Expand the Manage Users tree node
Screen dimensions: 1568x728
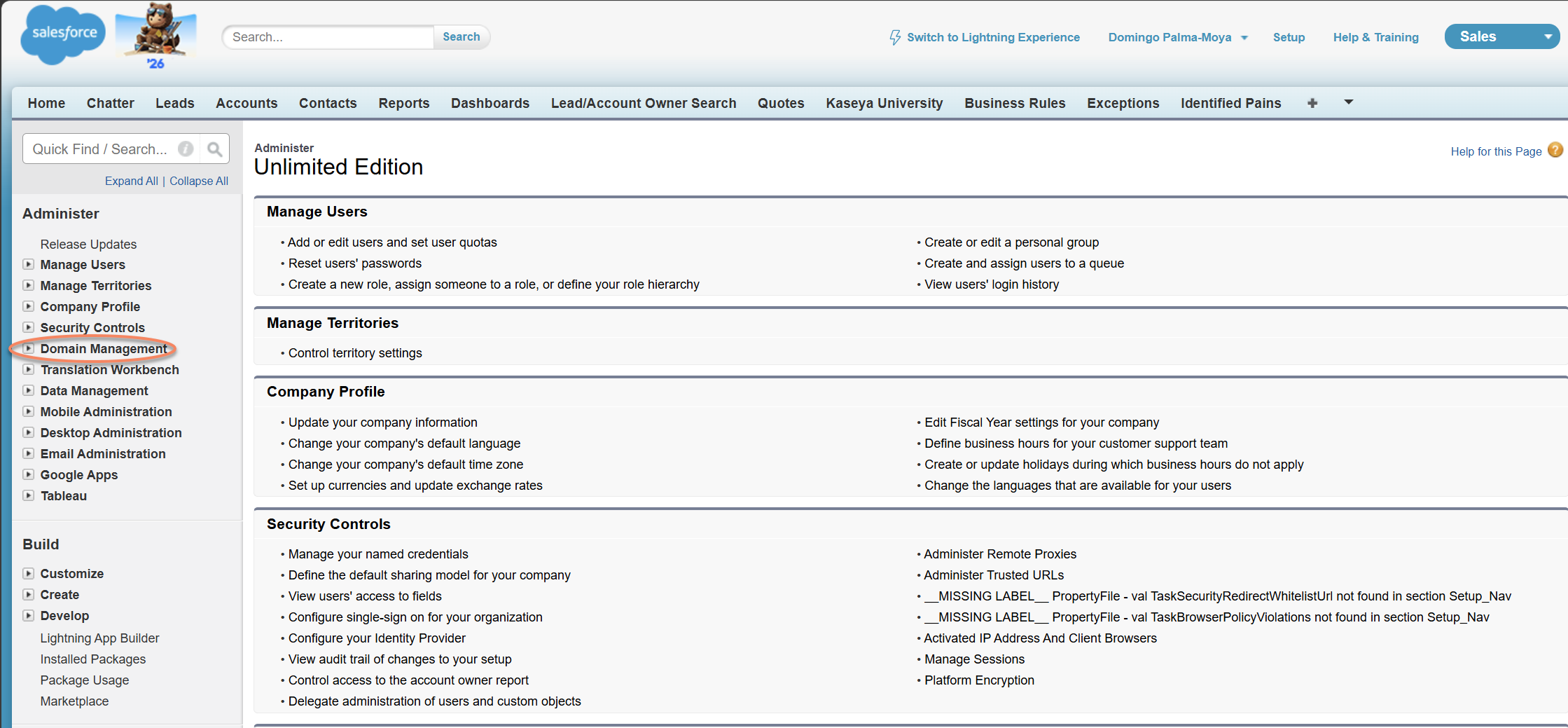click(29, 264)
